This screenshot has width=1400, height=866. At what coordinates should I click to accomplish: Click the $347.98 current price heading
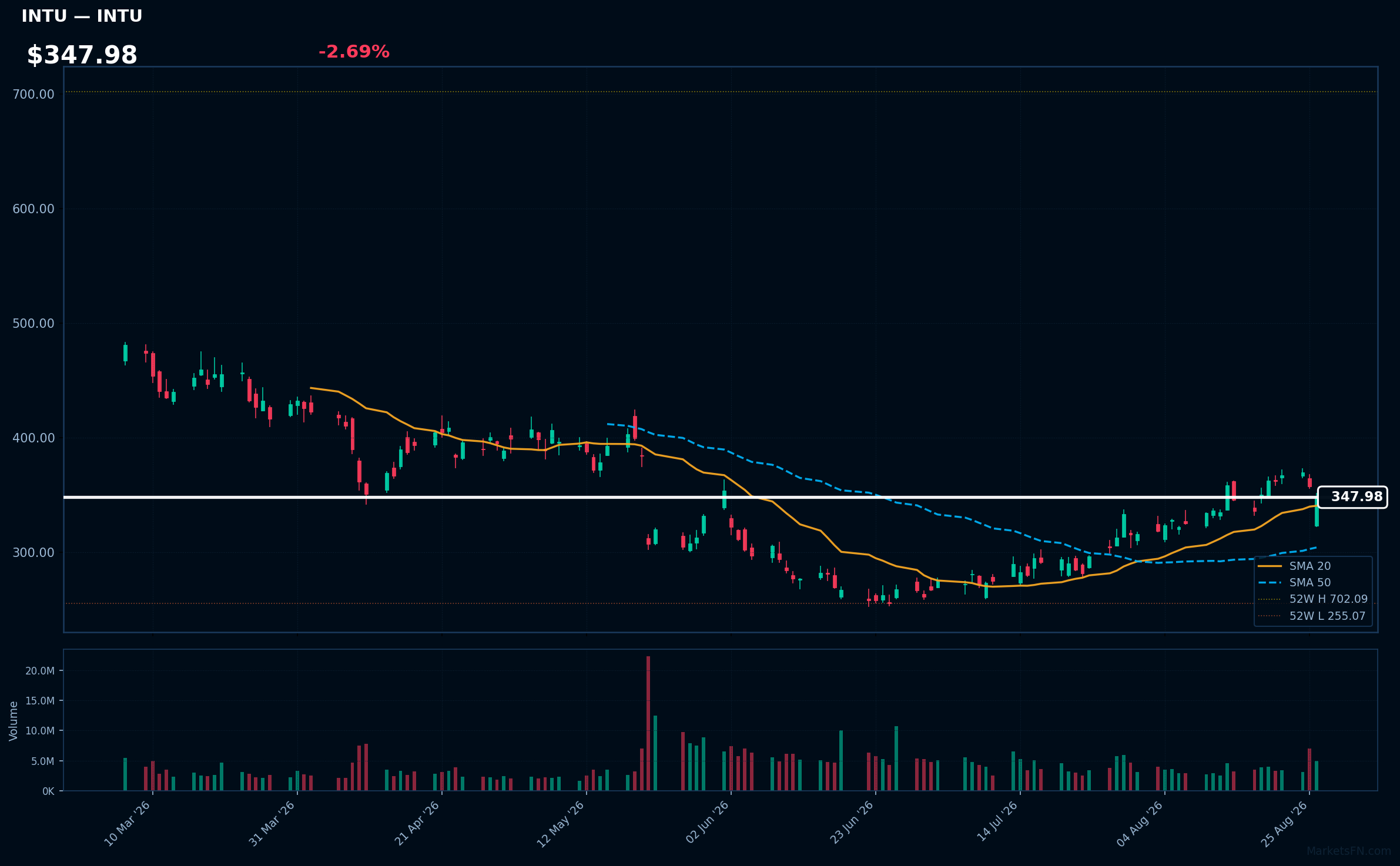82,55
